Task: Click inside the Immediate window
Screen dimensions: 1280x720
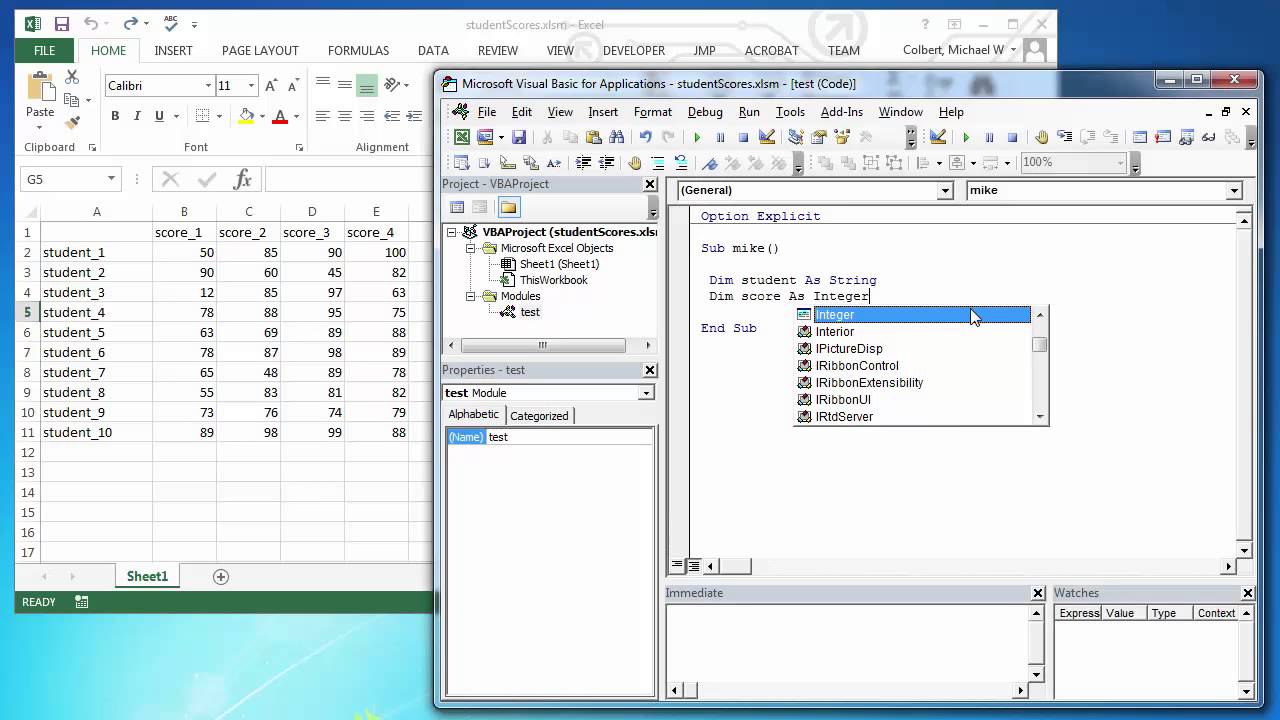Action: [848, 643]
